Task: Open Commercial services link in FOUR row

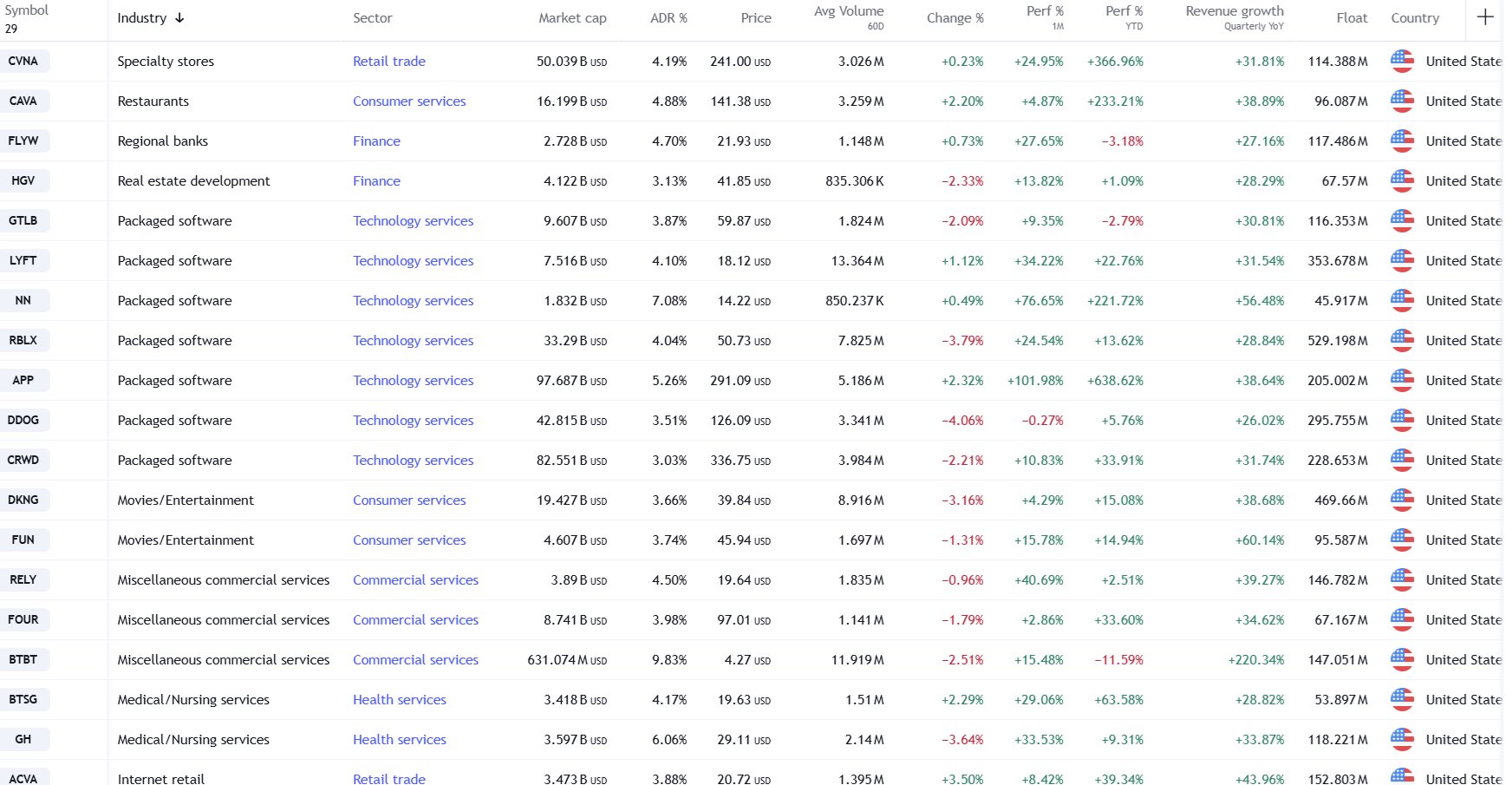Action: point(415,619)
